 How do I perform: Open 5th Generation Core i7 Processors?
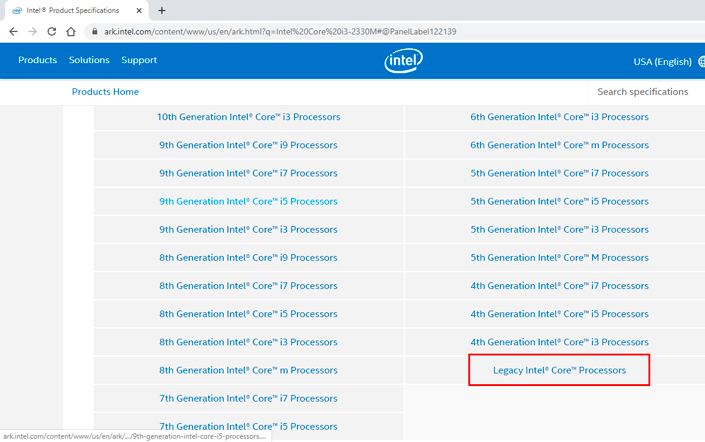pyautogui.click(x=559, y=173)
